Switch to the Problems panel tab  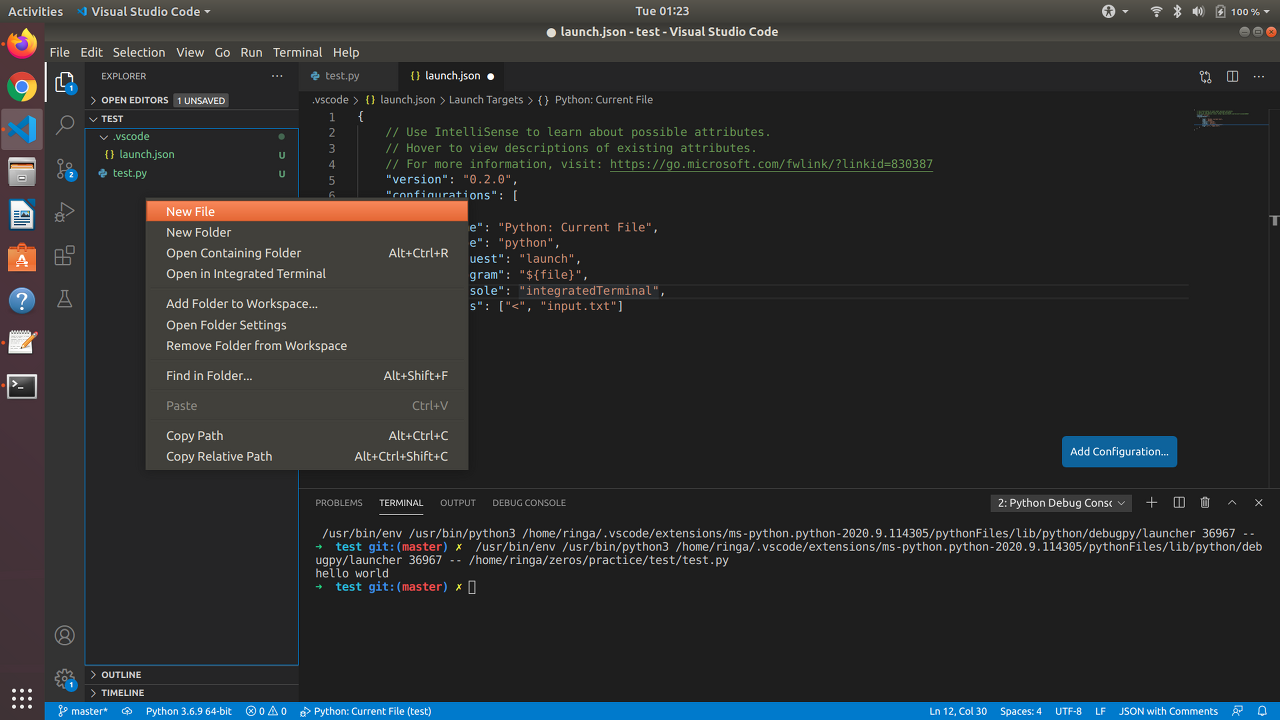click(x=339, y=503)
